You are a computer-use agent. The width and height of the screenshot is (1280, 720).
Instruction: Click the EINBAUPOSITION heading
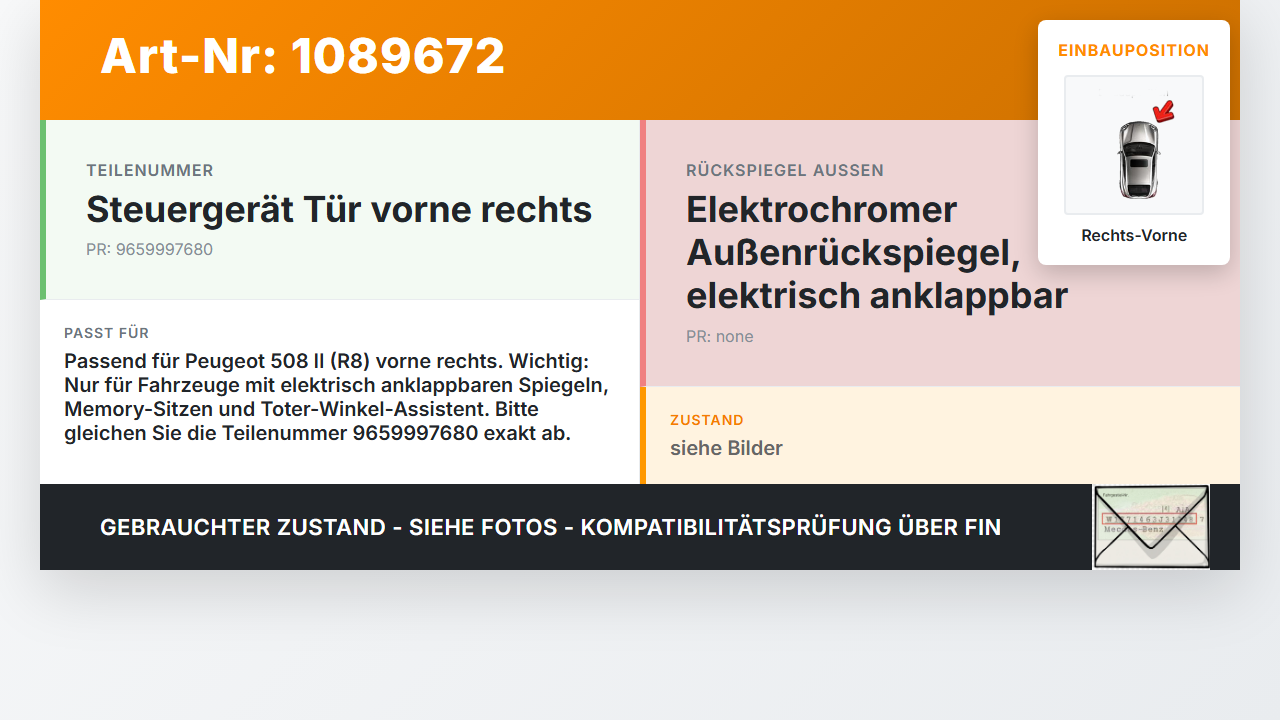(x=1134, y=50)
